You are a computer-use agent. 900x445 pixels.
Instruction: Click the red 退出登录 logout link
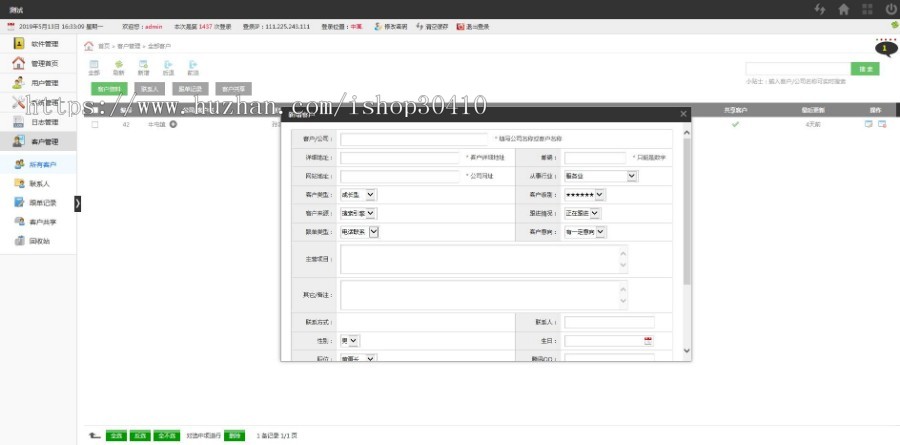pyautogui.click(x=473, y=26)
